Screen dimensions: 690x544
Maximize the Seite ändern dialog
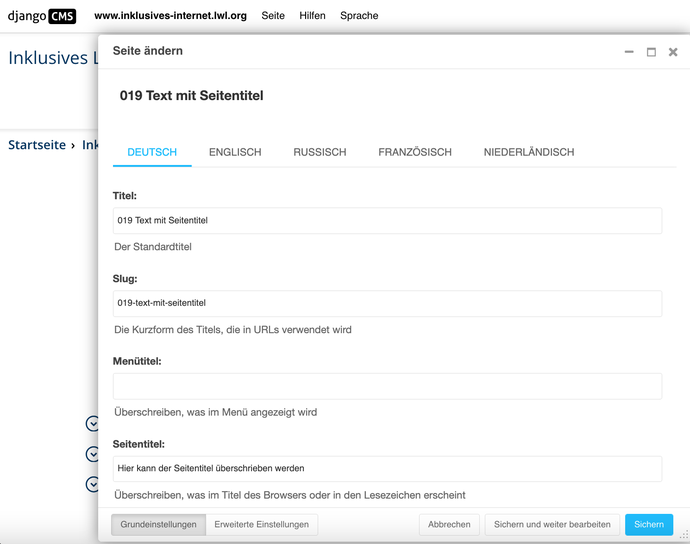click(651, 52)
